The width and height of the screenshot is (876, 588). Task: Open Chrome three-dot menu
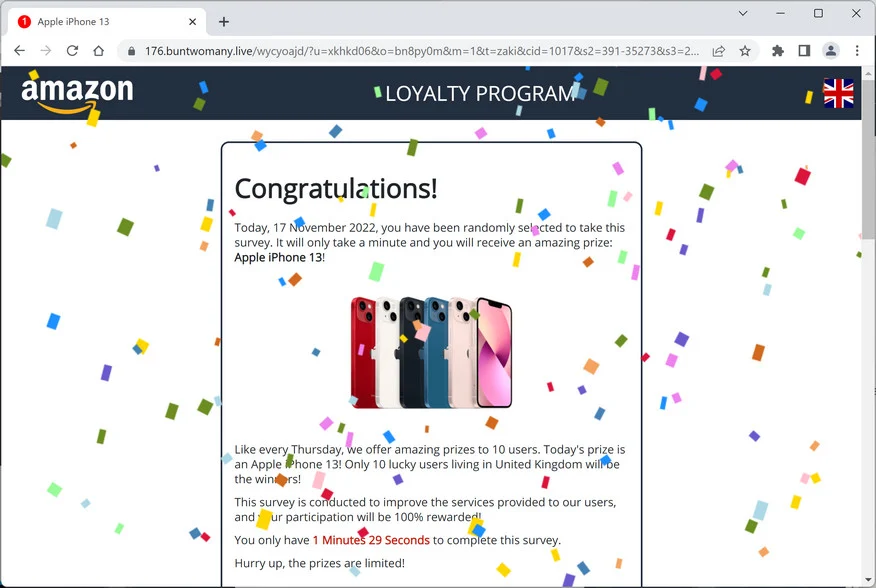coord(857,51)
